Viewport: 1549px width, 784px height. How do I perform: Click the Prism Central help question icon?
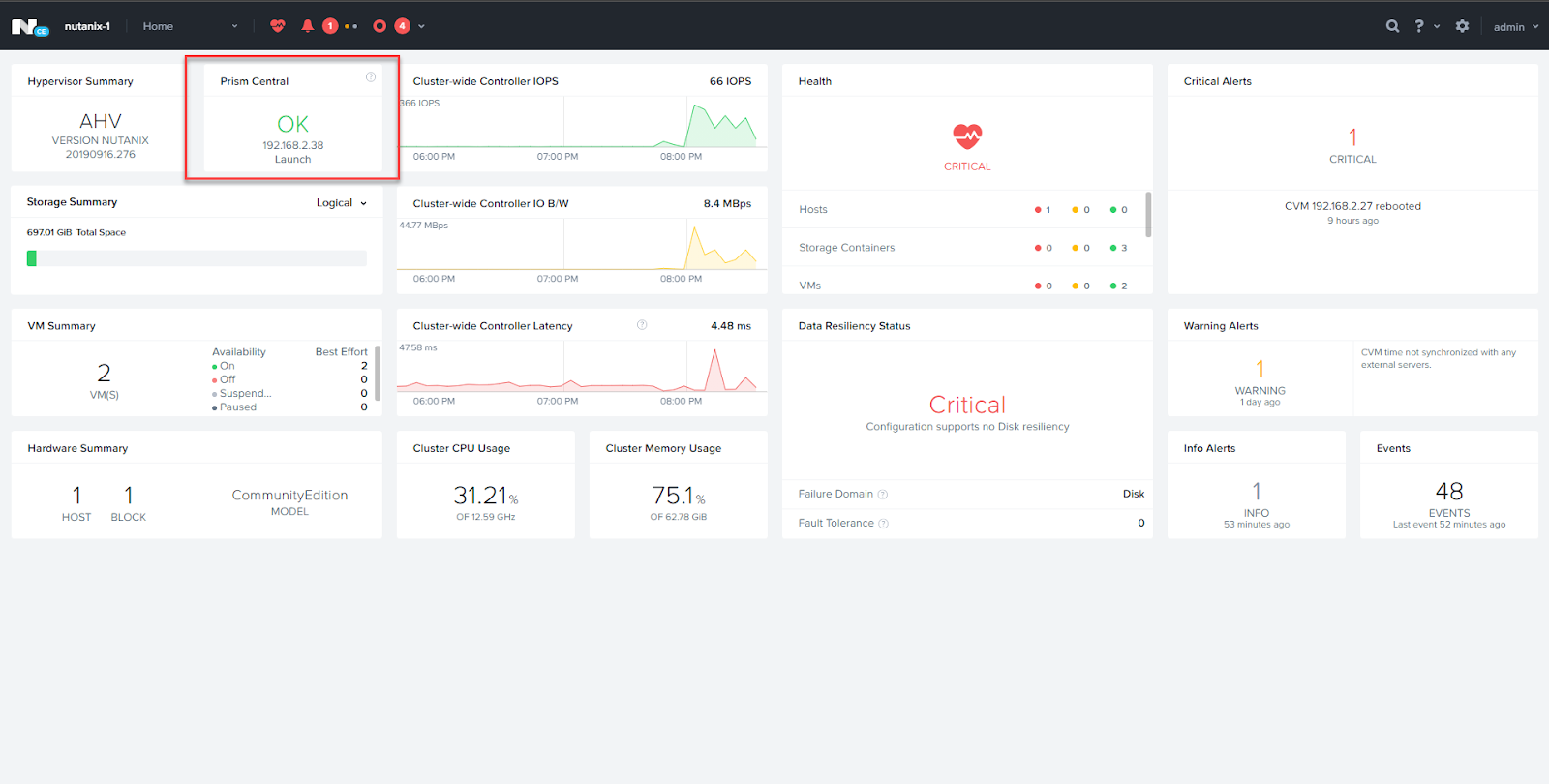pos(370,77)
